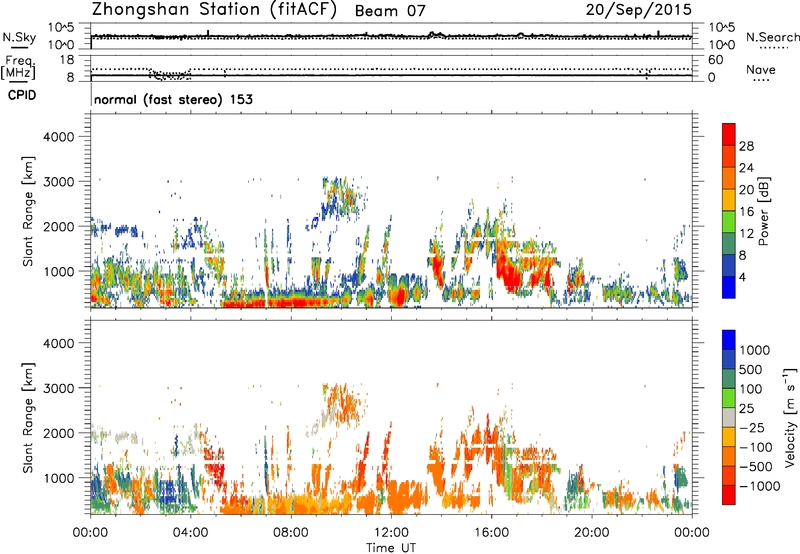
Task: Click the velocity colorbar gray -25 to 25 segment
Action: [x=729, y=418]
